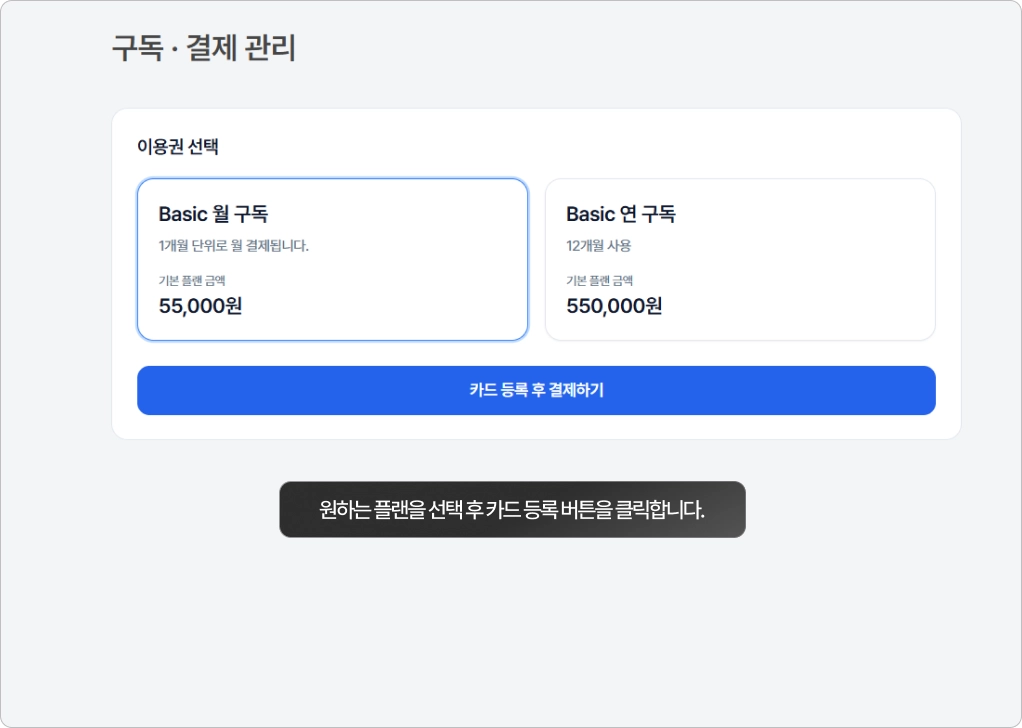Click the Basic 월 구독 title text
The image size is (1022, 728).
tap(213, 214)
